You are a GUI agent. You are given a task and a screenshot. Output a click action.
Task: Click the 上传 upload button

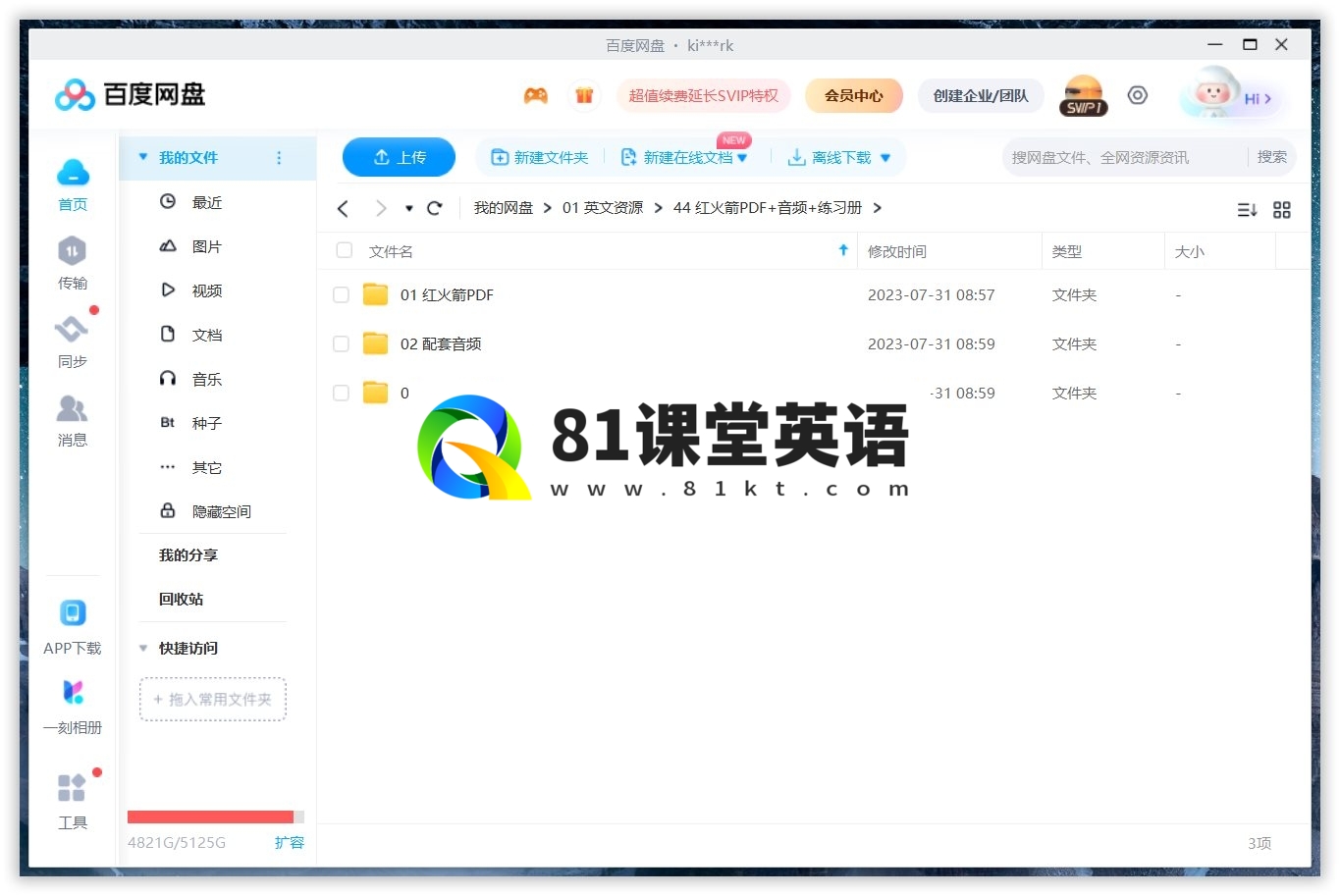(399, 157)
